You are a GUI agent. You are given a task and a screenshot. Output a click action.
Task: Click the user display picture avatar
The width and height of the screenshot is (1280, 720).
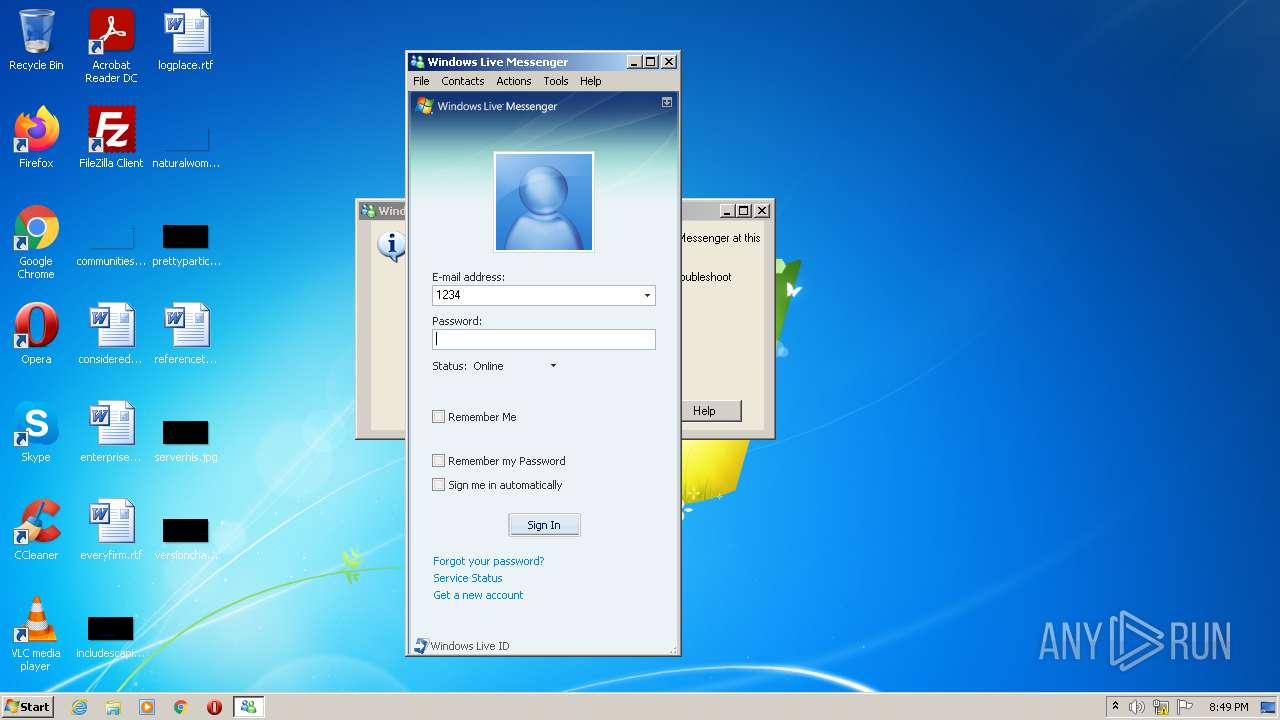tap(544, 202)
